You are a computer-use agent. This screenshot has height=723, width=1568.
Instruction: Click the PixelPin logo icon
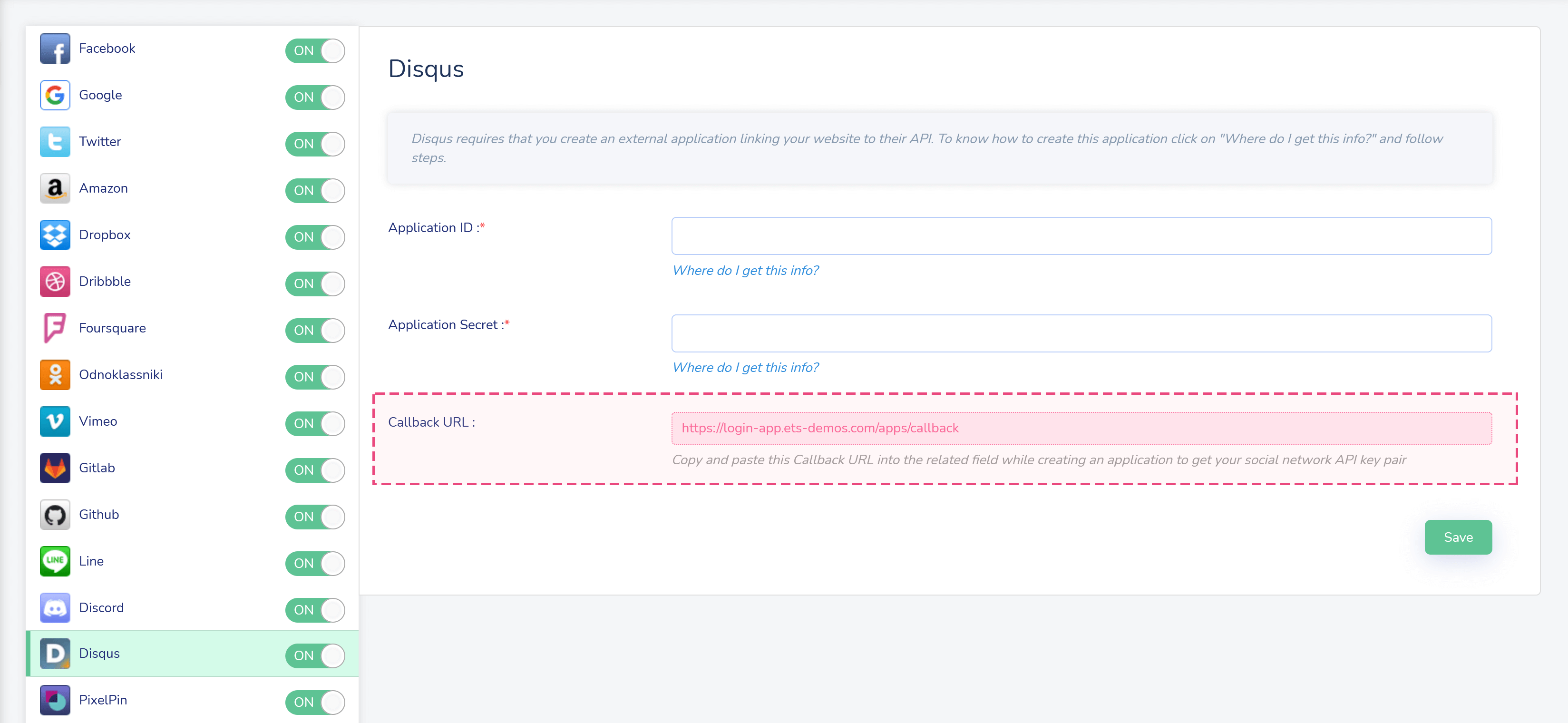point(55,701)
